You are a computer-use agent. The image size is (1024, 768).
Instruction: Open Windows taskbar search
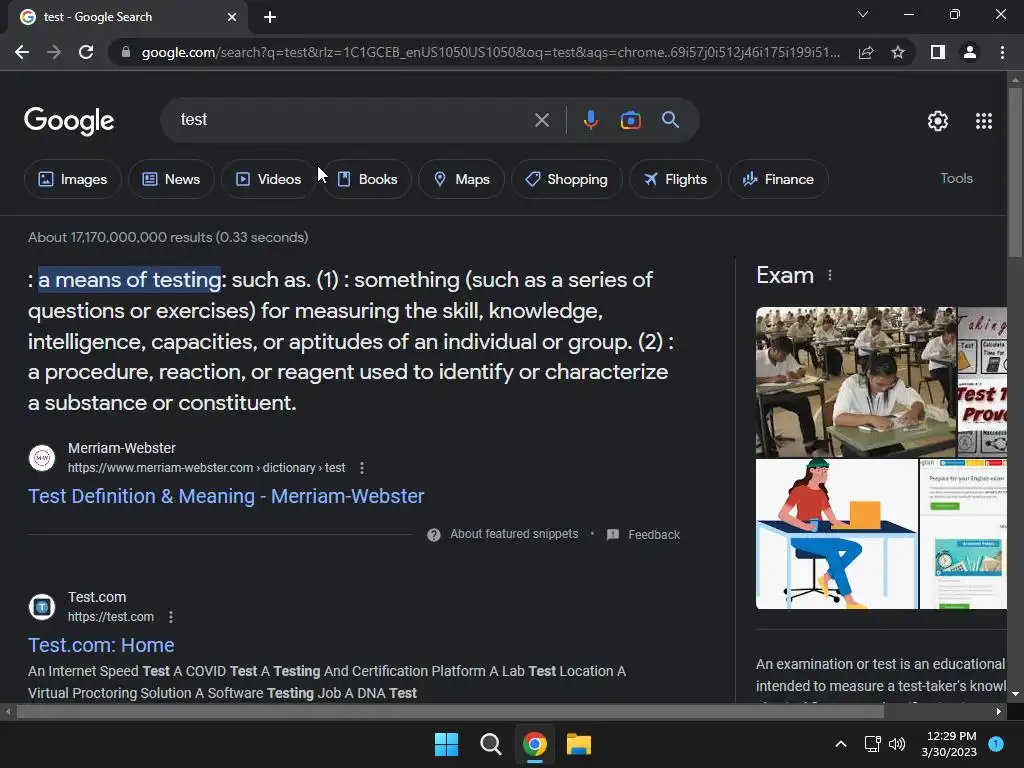(490, 744)
